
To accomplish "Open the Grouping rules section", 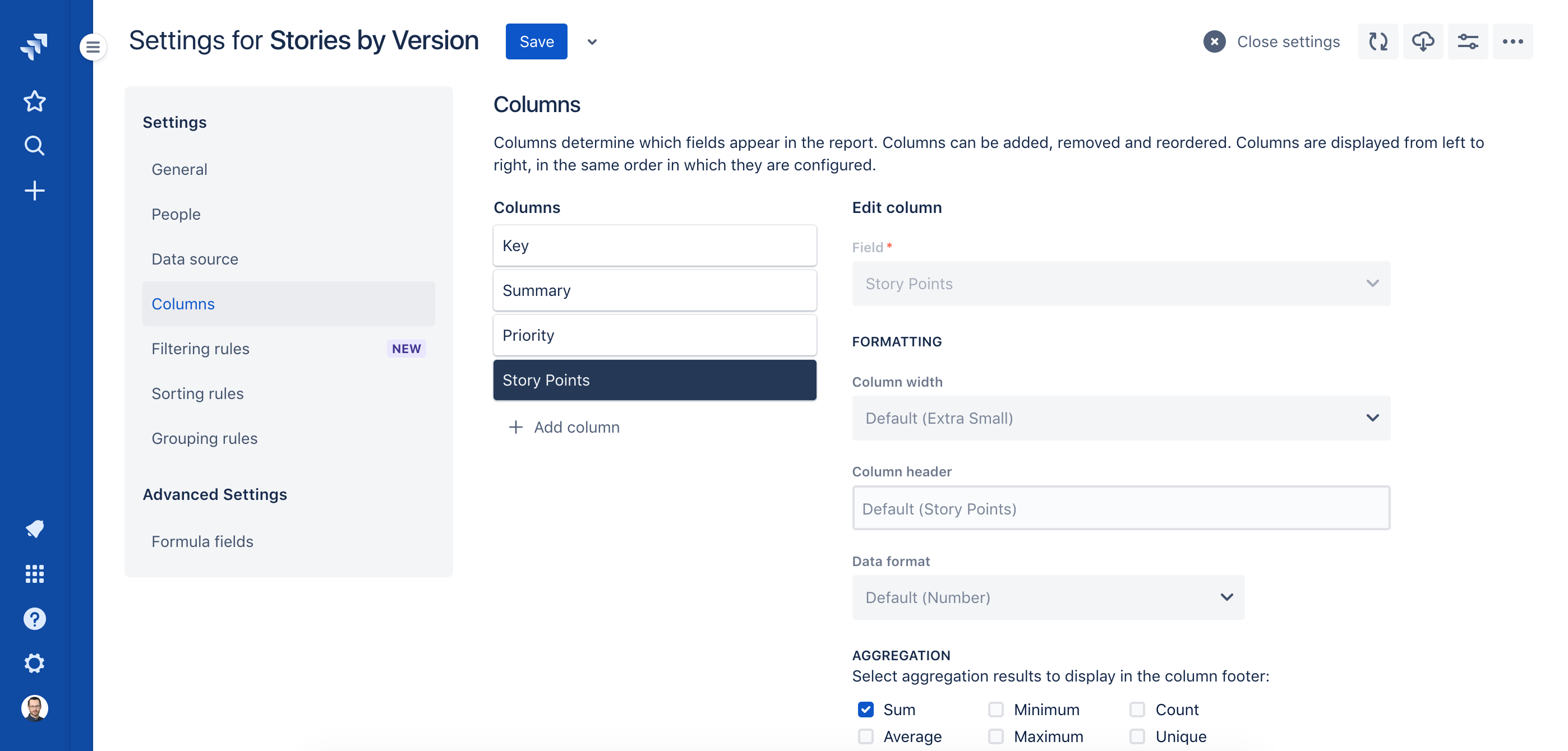I will pyautogui.click(x=288, y=438).
